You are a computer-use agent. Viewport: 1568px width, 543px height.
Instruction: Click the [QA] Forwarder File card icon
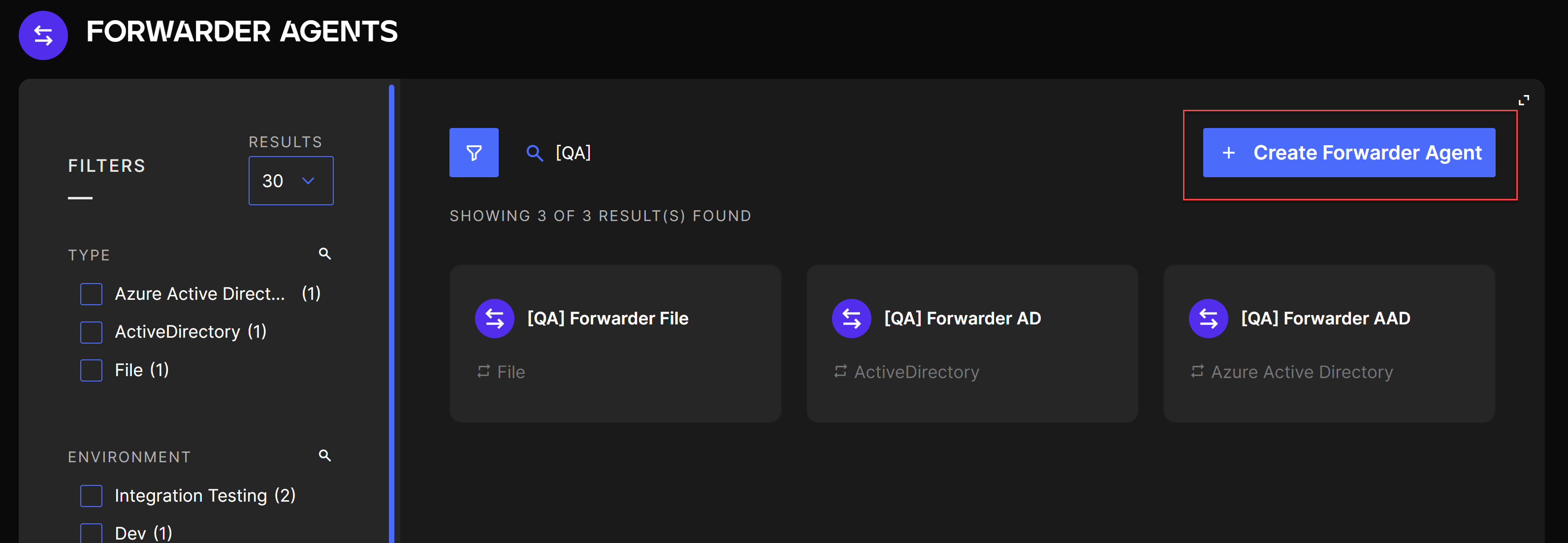click(494, 319)
